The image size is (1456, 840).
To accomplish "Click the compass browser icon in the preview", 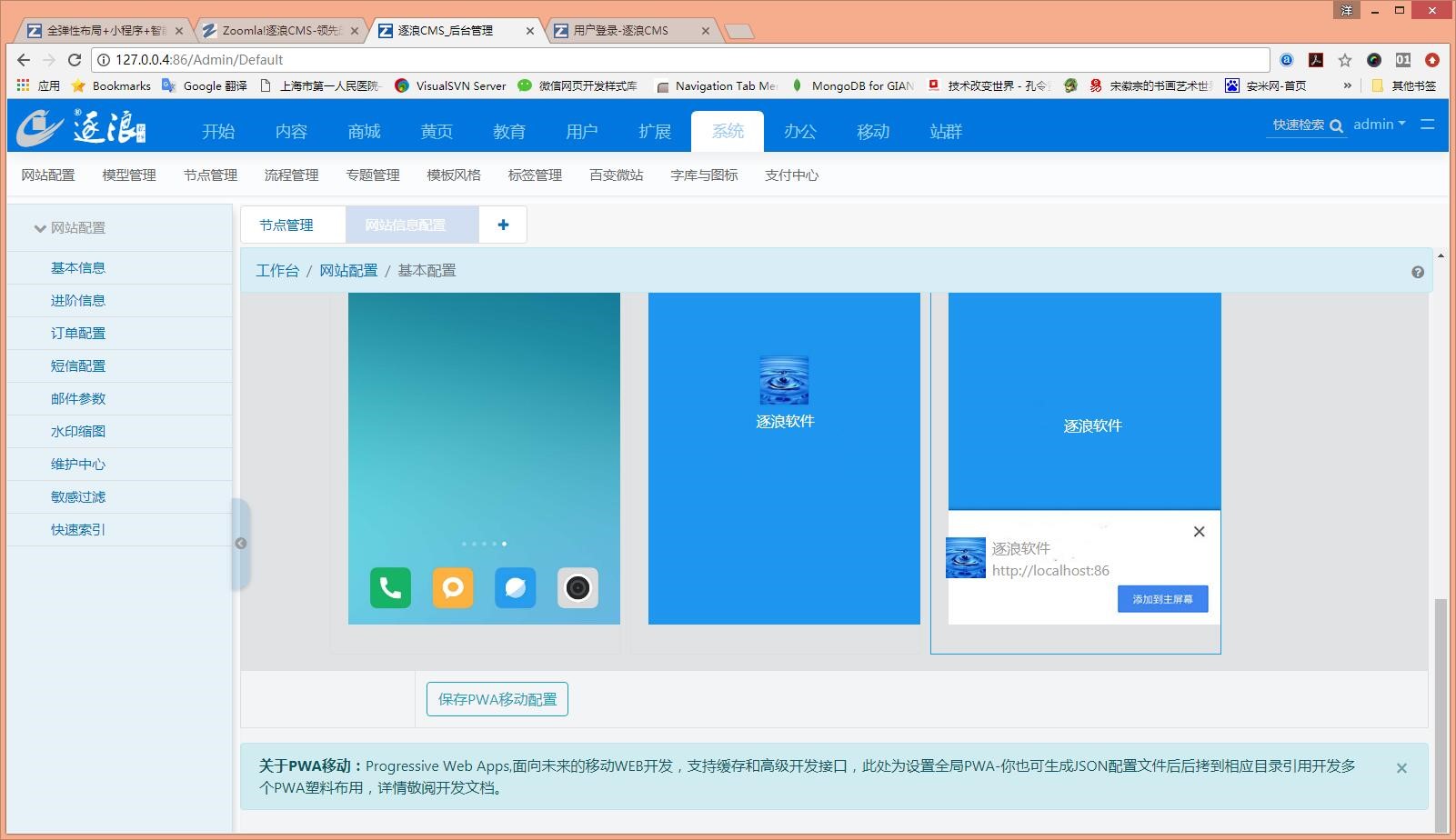I will tap(516, 588).
